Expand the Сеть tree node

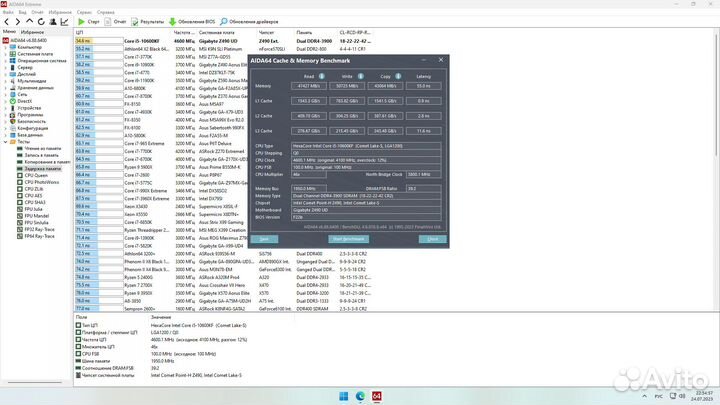[x=6, y=94]
